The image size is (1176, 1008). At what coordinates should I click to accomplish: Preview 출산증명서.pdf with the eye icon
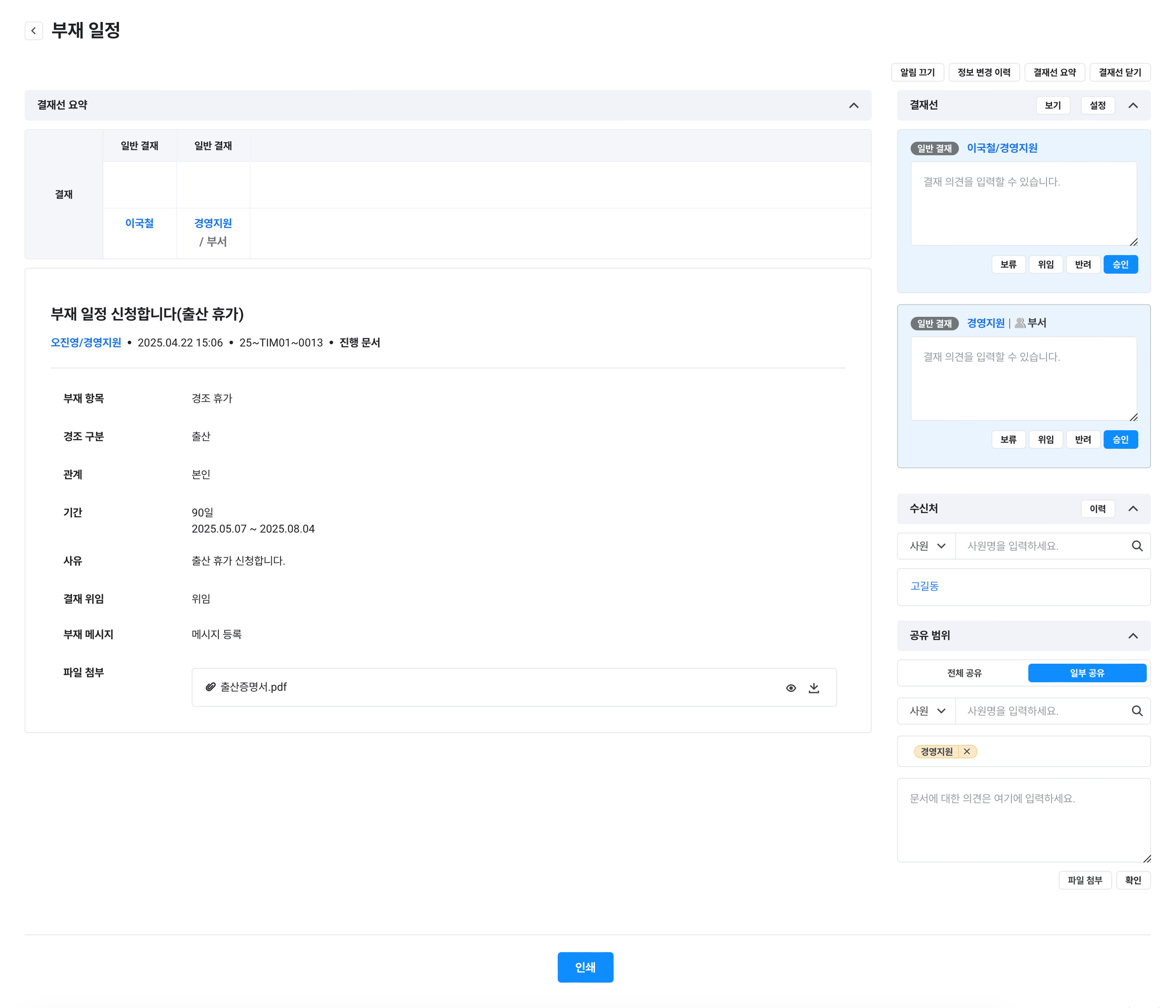(791, 687)
